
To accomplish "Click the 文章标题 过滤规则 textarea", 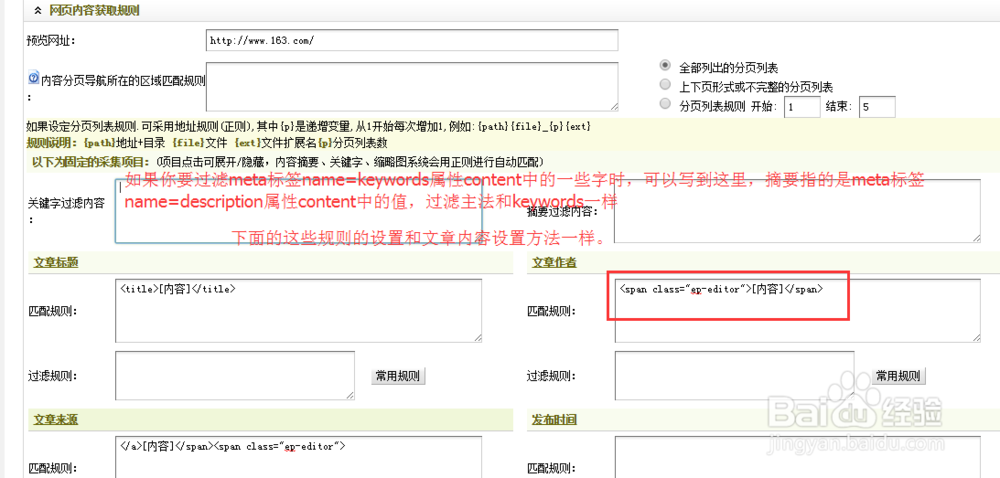I will click(235, 376).
